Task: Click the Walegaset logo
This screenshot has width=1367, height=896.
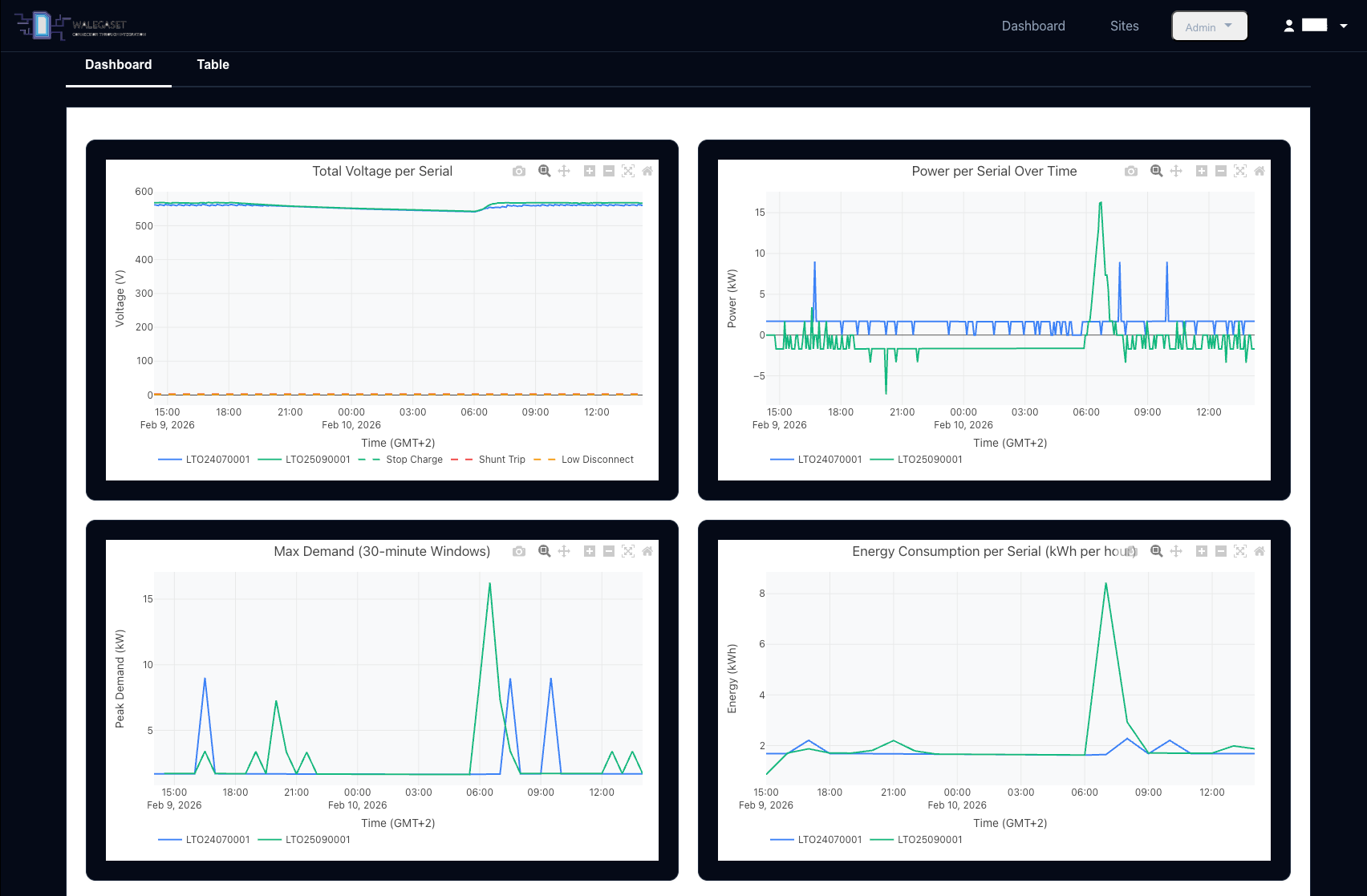Action: [80, 26]
